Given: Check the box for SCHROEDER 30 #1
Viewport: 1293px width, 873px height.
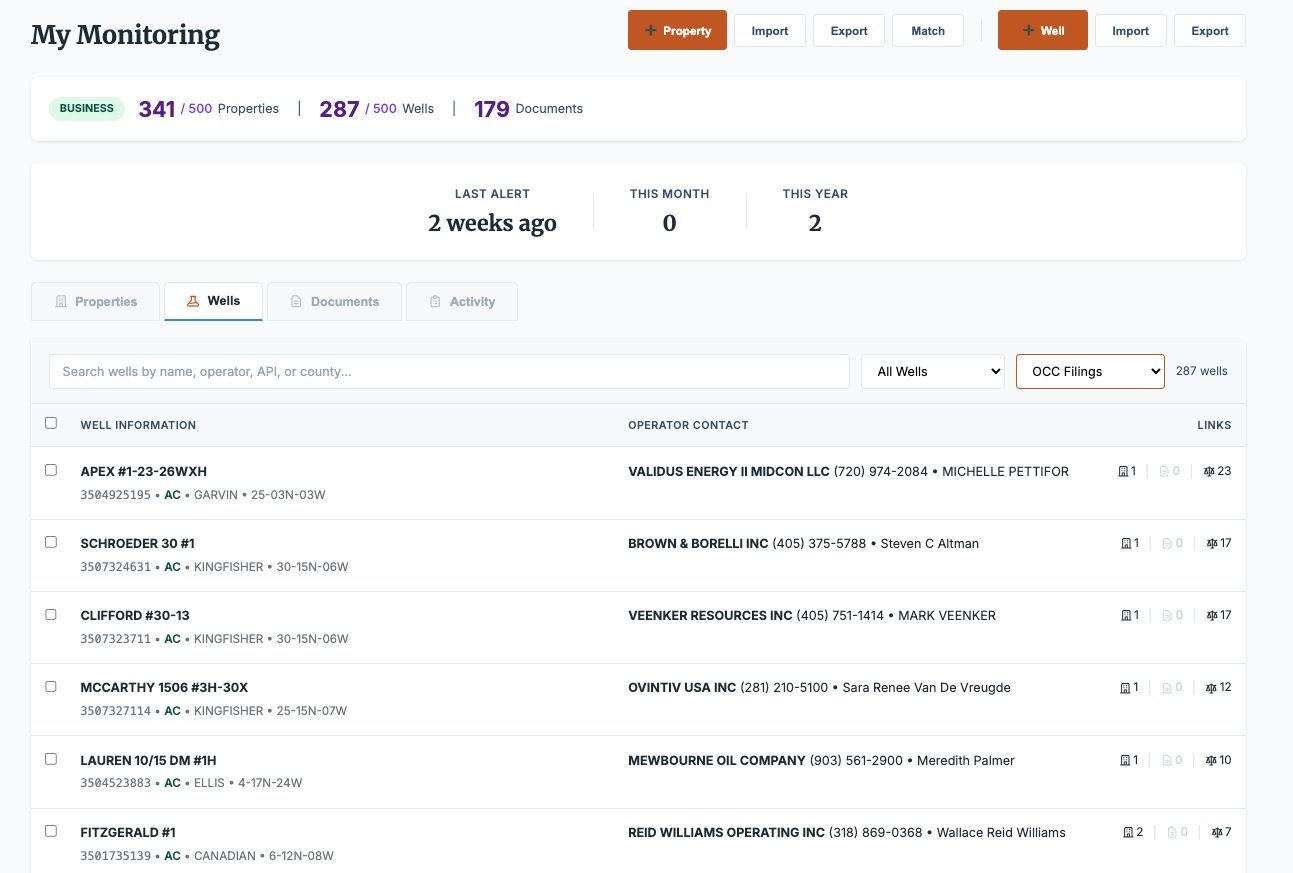Looking at the screenshot, I should pyautogui.click(x=51, y=542).
